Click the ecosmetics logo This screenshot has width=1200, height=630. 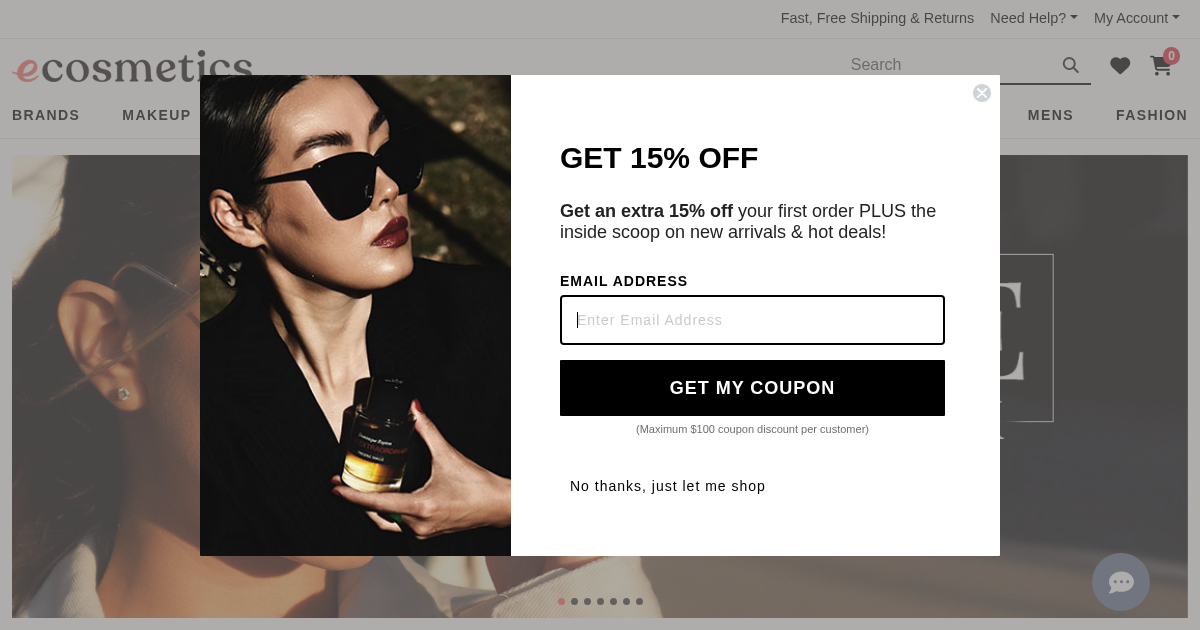[132, 67]
